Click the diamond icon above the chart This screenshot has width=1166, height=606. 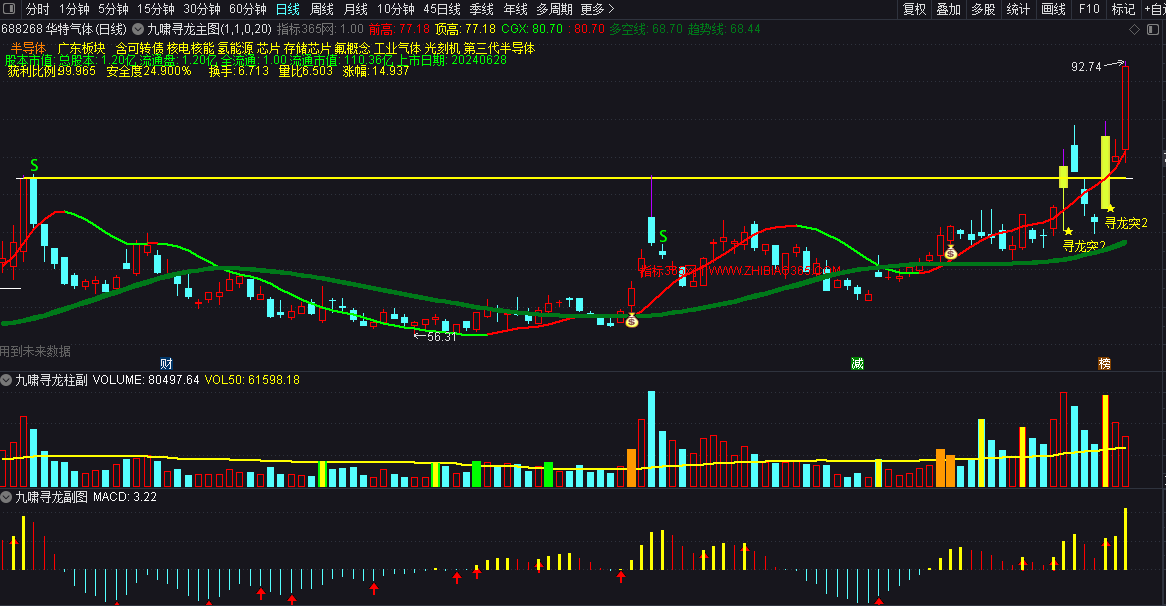tap(1134, 29)
